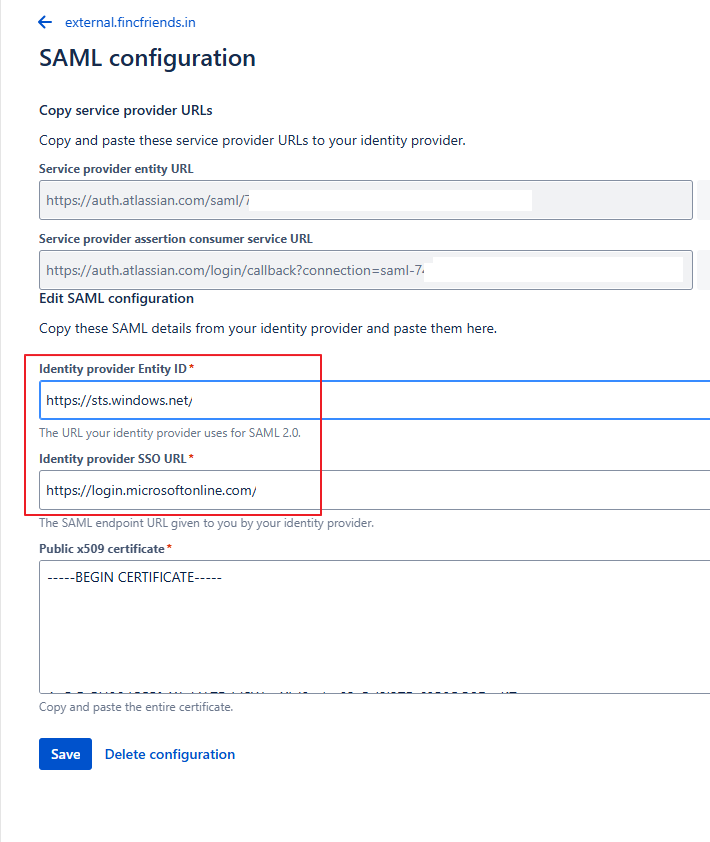The height and width of the screenshot is (842, 710).
Task: Return to previous page via back arrow
Action: coord(43,21)
